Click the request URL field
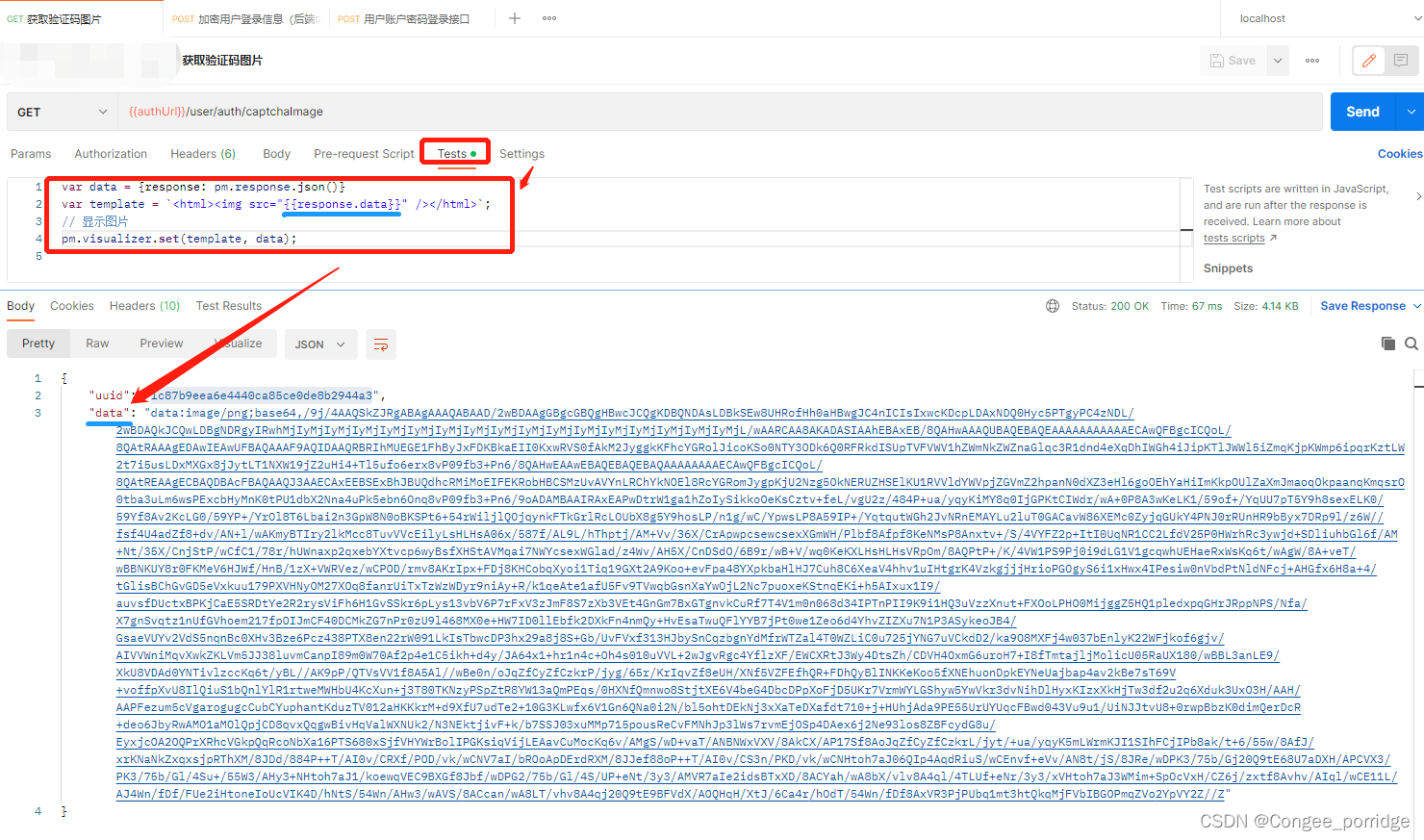 pos(720,112)
